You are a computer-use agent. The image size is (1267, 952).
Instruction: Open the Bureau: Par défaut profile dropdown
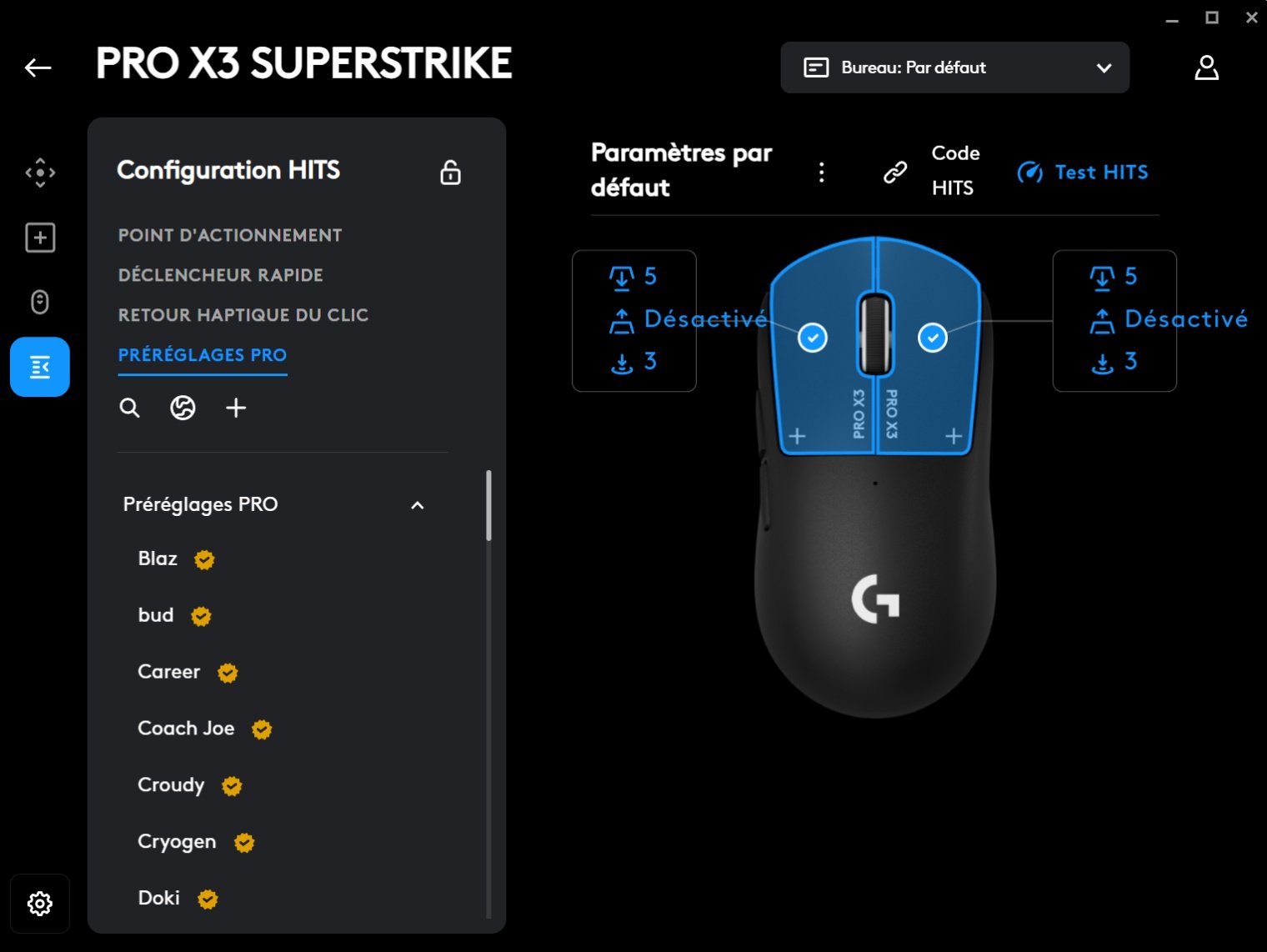(955, 68)
